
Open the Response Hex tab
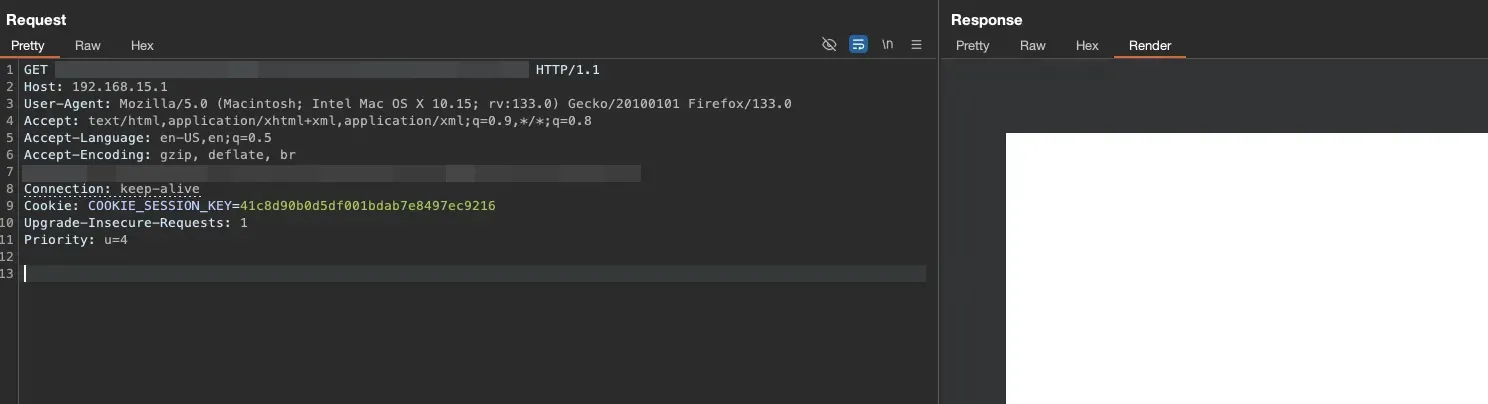click(x=1087, y=45)
